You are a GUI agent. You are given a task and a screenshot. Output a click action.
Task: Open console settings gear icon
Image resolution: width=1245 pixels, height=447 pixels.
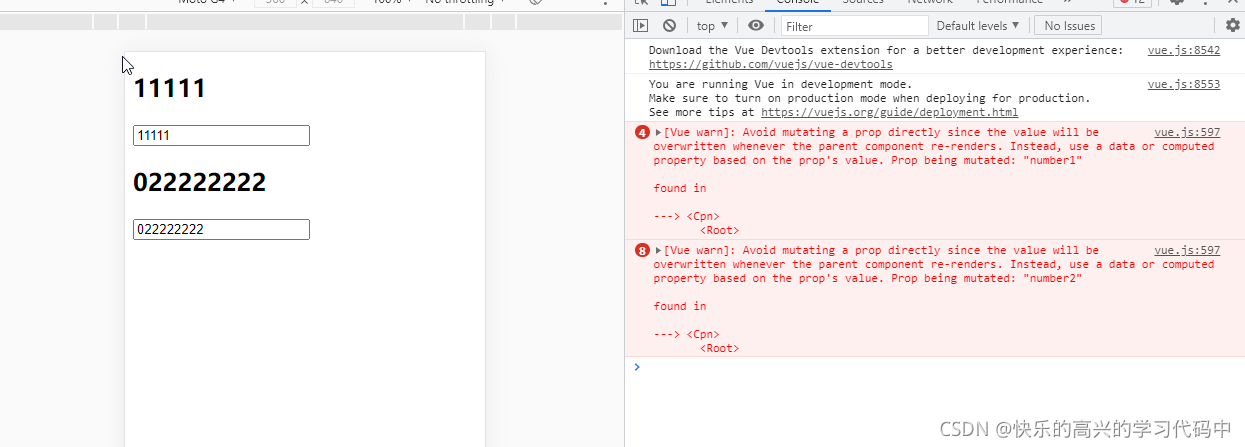click(x=1233, y=25)
